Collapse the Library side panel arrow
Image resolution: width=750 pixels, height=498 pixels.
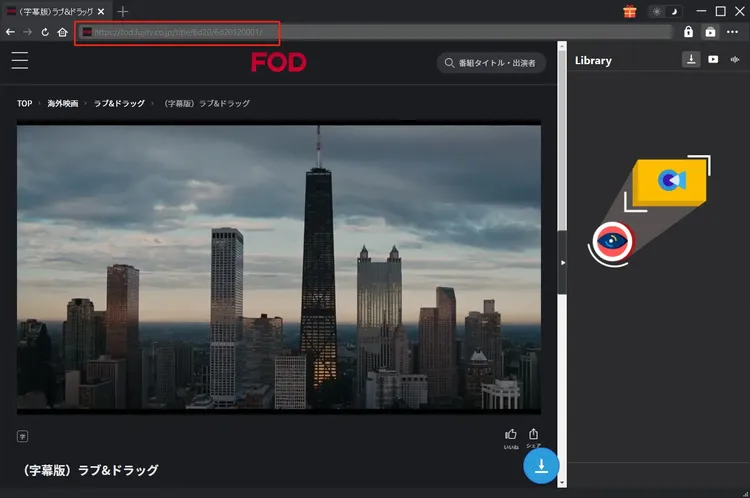coord(562,262)
